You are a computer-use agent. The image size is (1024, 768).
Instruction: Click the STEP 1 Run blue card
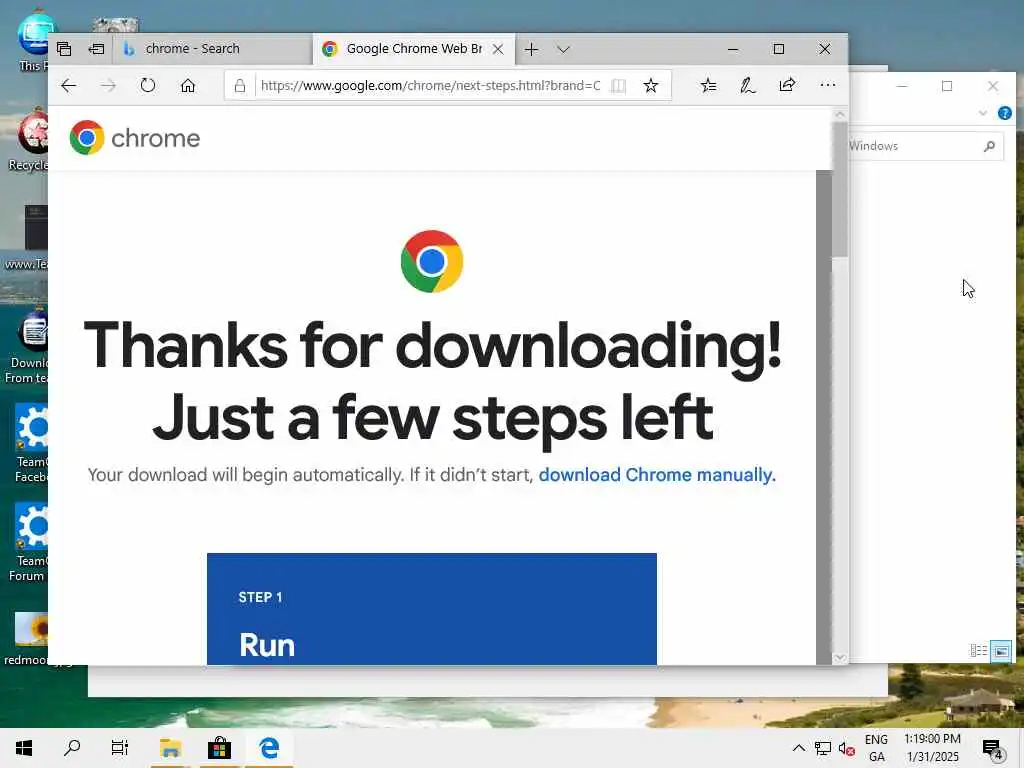[x=432, y=609]
